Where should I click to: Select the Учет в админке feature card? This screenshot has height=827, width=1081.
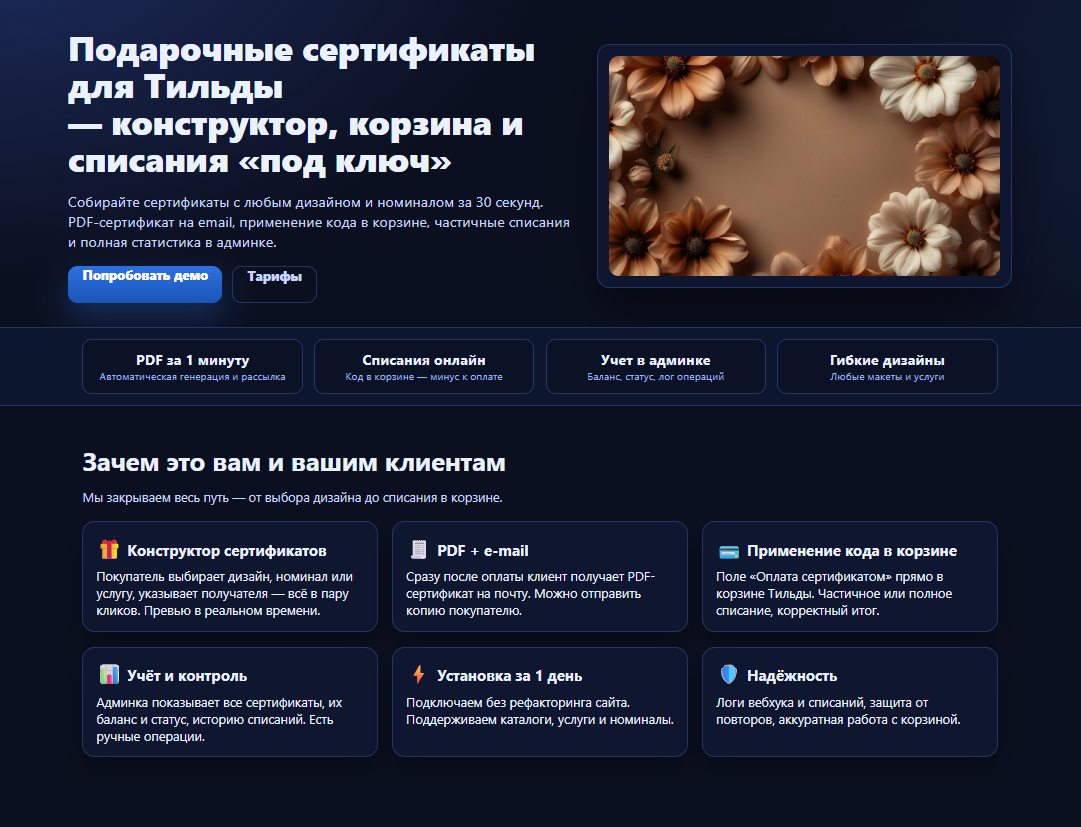[x=655, y=366]
